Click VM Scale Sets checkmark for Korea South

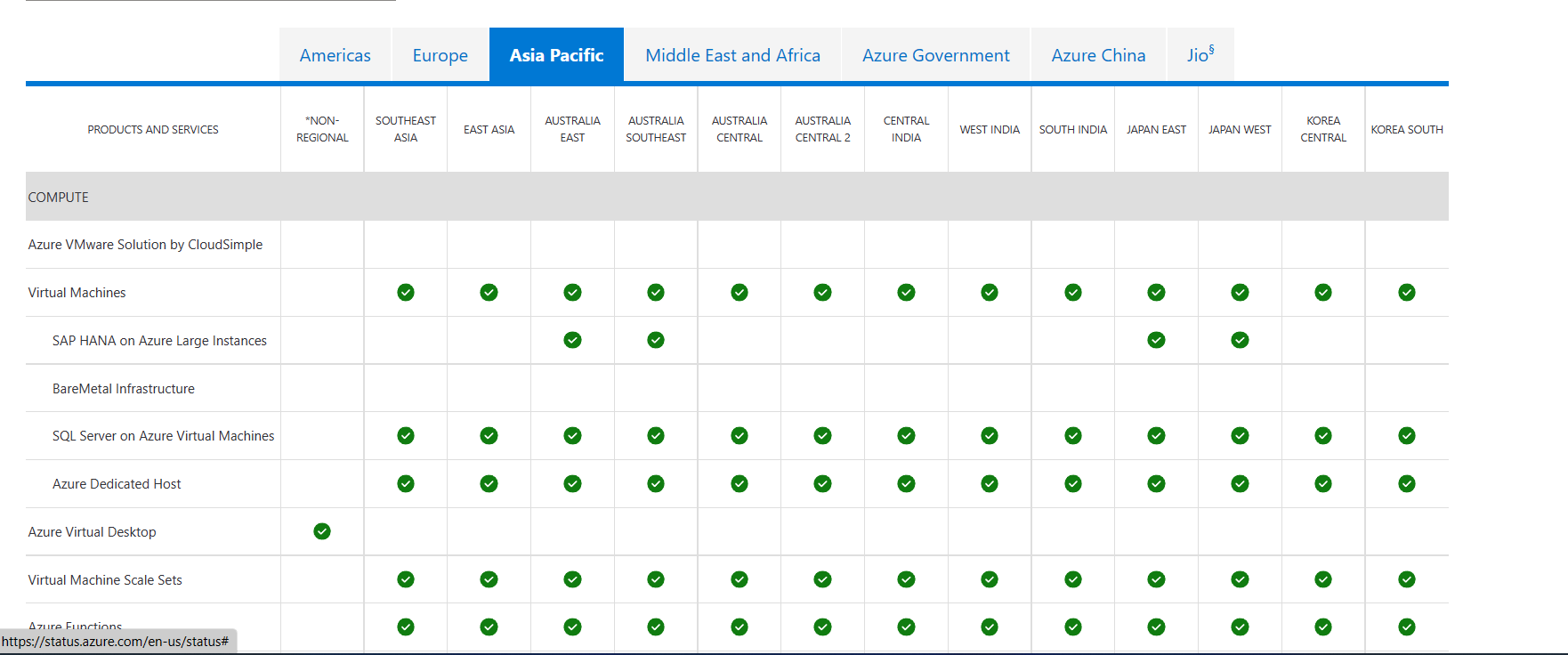pyautogui.click(x=1407, y=579)
